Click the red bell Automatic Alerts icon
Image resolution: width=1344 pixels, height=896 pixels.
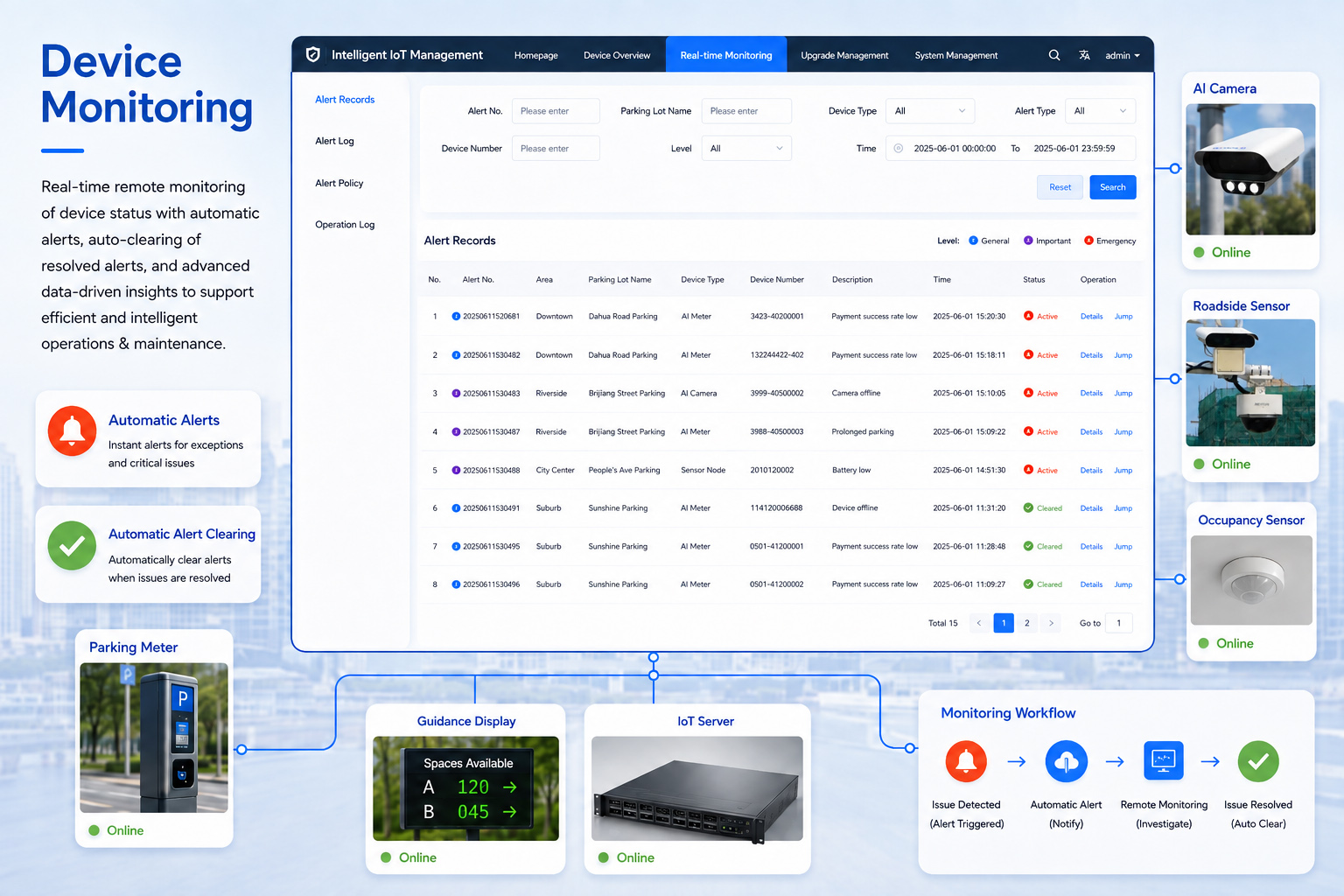(x=72, y=430)
